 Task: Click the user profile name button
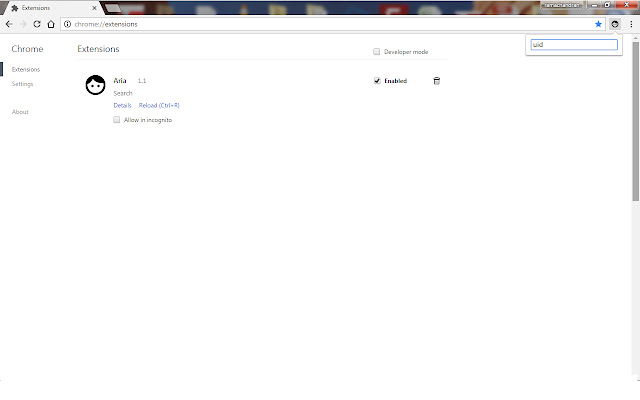point(562,5)
